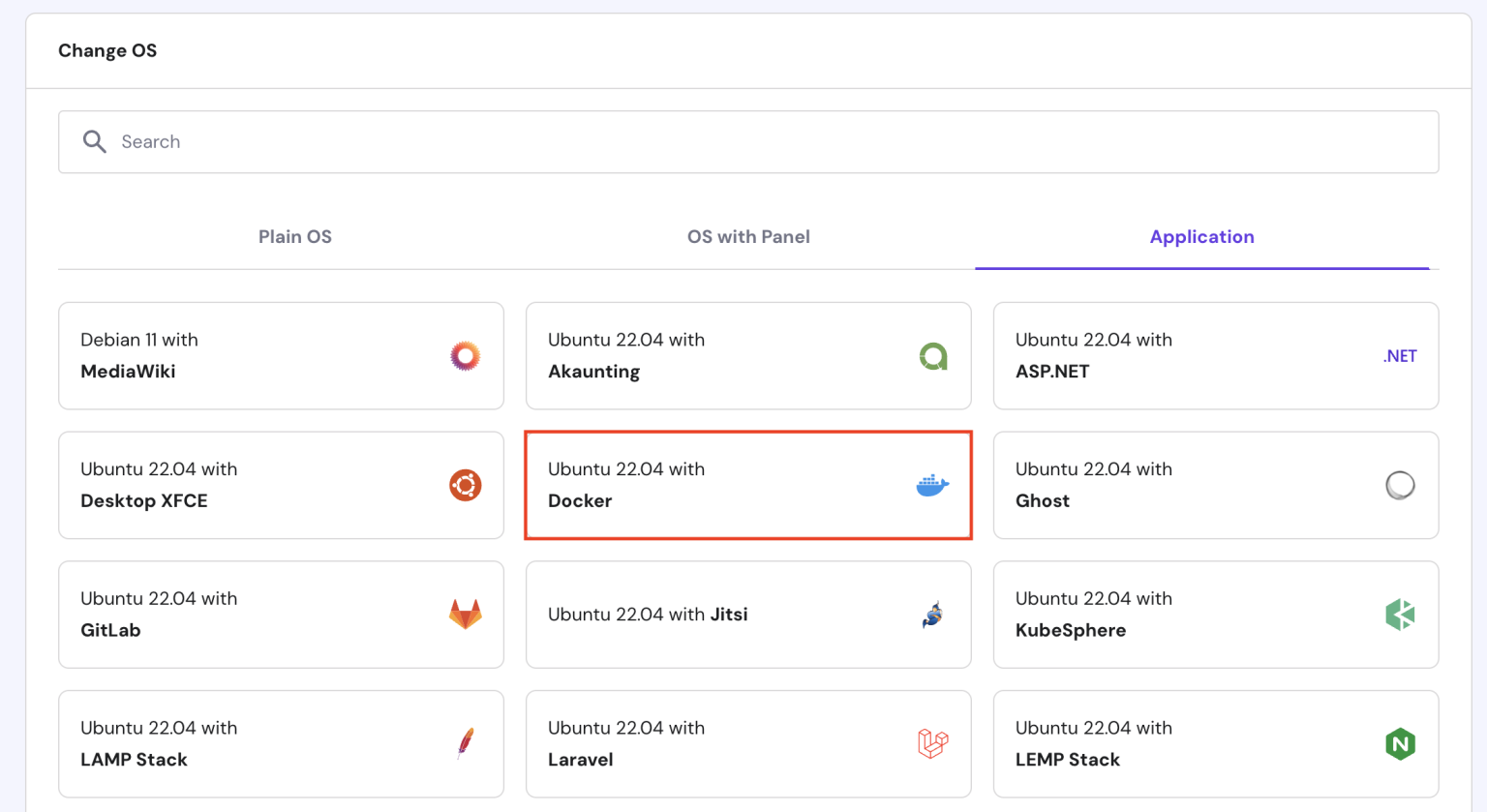
Task: Click the MediaWiki sunburst icon
Action: pos(465,356)
